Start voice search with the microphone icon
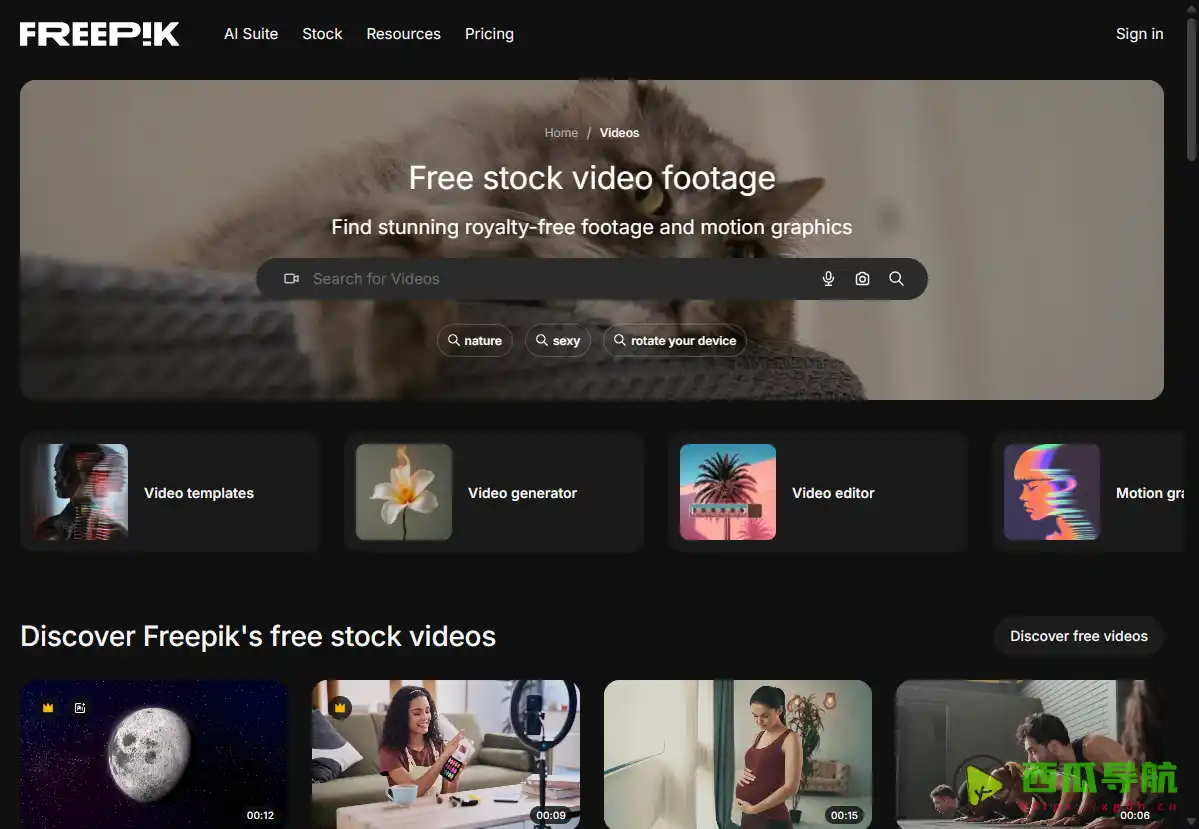This screenshot has height=829, width=1199. 828,279
